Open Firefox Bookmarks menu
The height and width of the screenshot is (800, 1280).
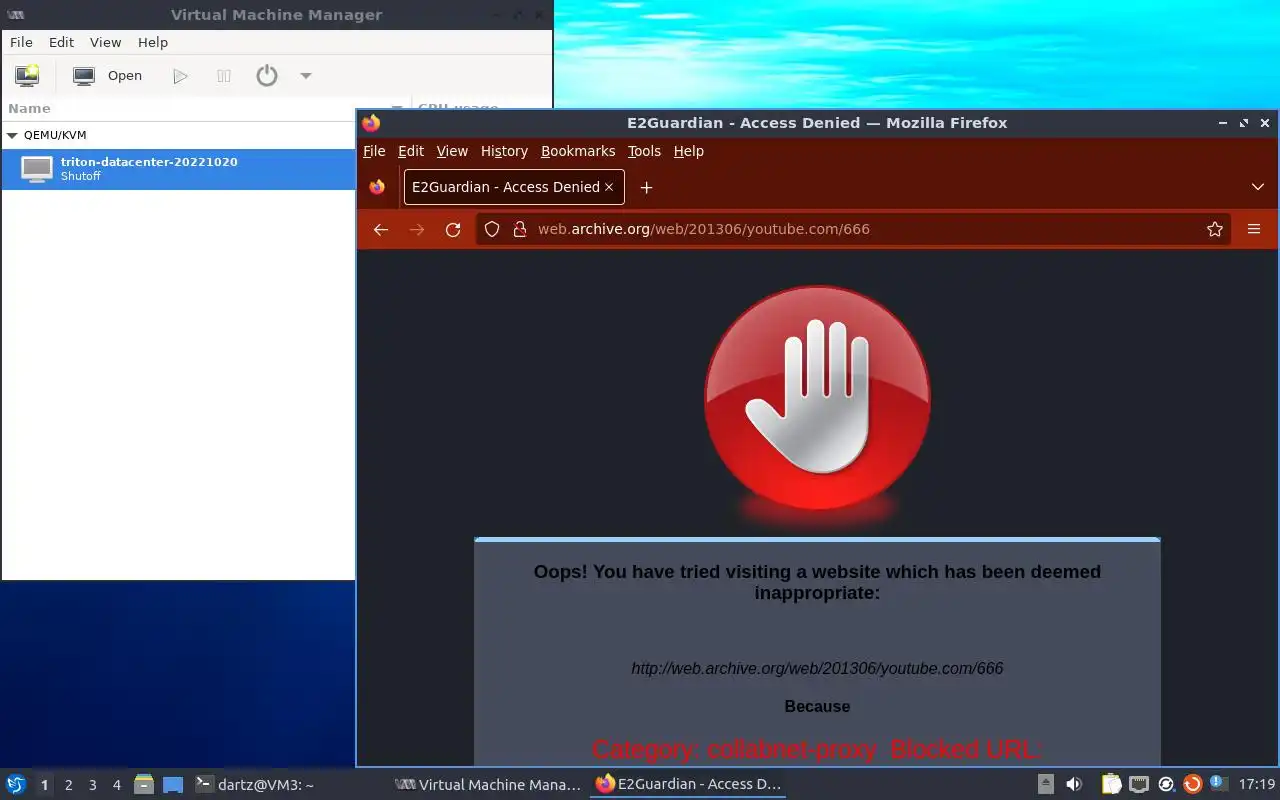point(578,151)
